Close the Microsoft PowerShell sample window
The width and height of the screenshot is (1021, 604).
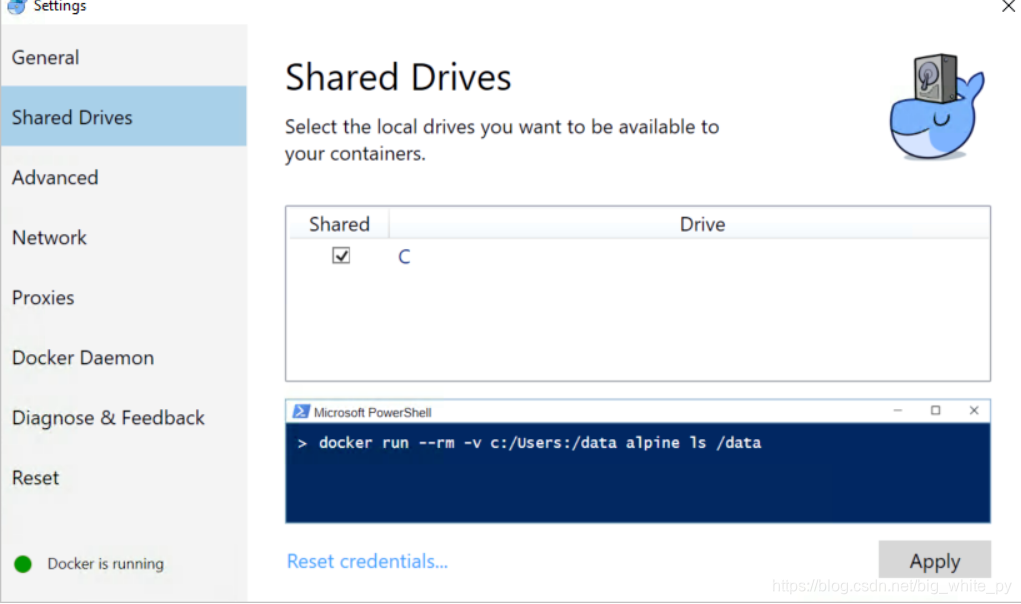[x=974, y=410]
